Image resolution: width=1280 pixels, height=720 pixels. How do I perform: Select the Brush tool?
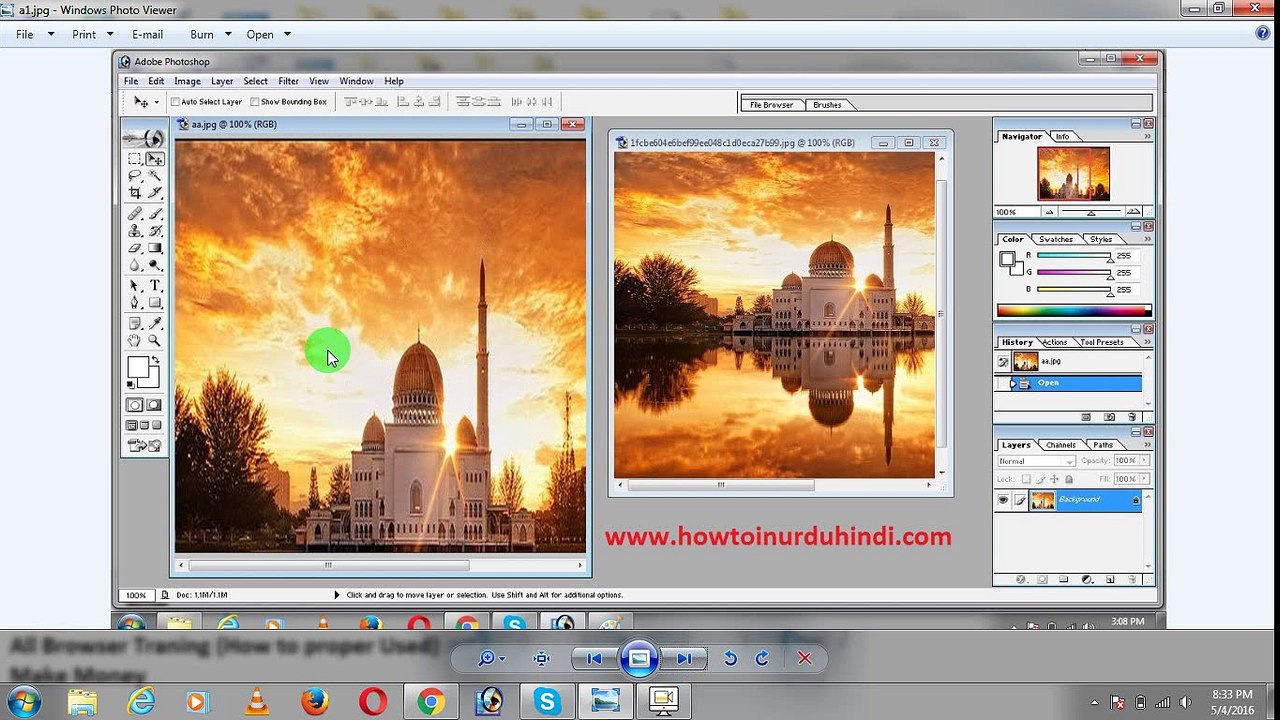coord(155,213)
